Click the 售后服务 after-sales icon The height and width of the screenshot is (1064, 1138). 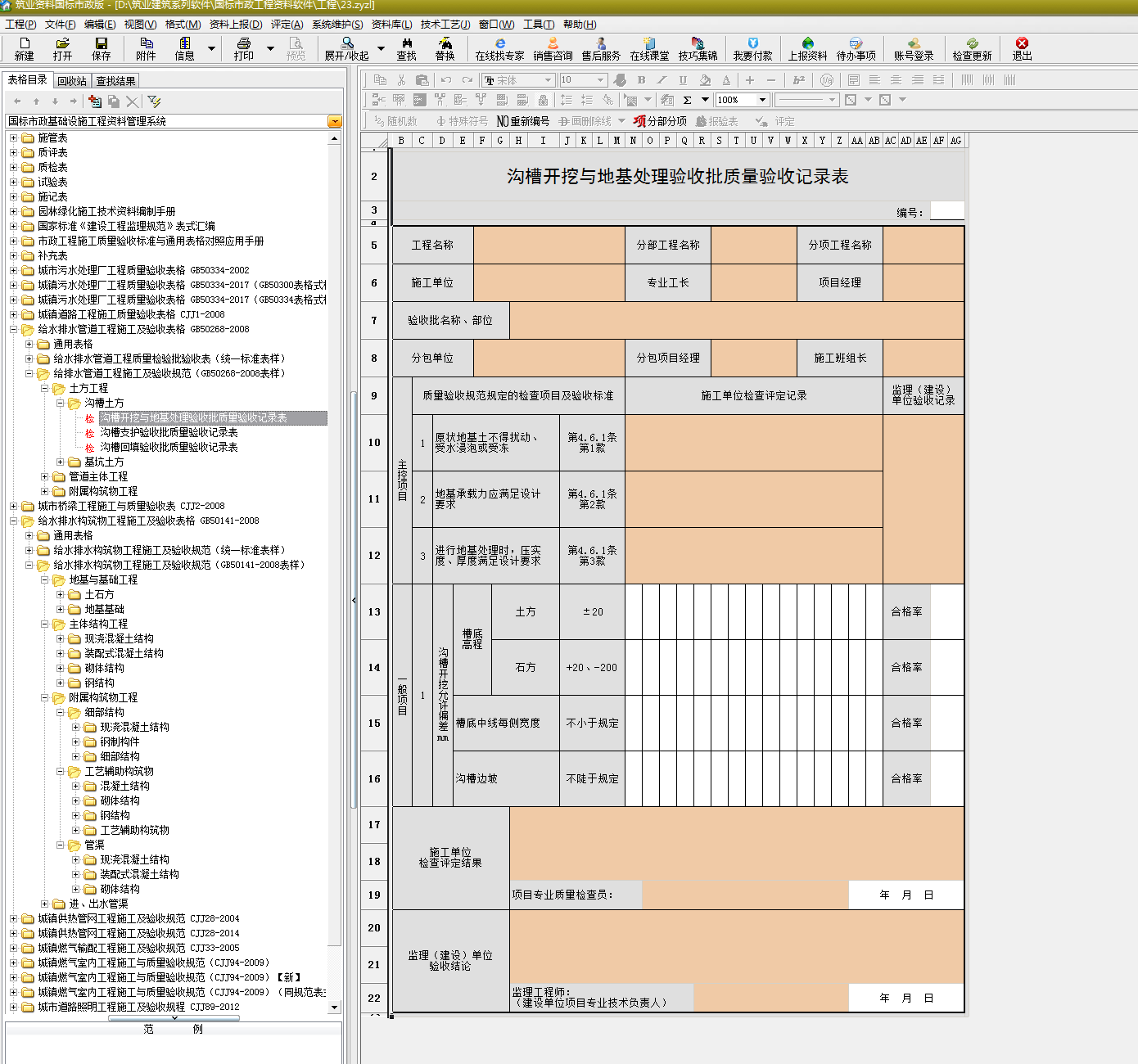point(601,48)
